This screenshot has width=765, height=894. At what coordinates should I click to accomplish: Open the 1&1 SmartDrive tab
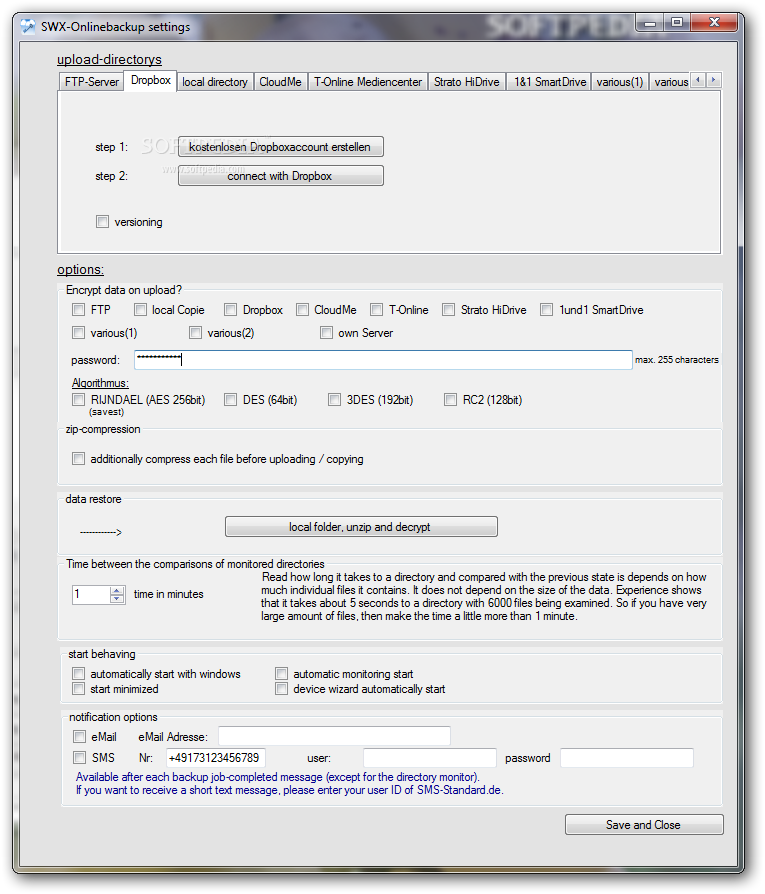click(550, 82)
